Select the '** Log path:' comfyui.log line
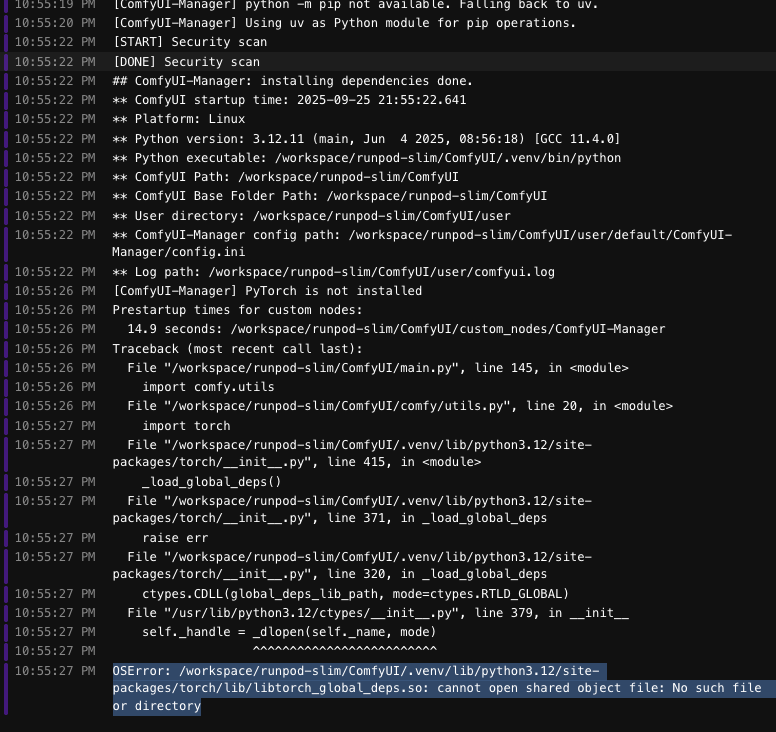Screen dimensions: 776x732 334,272
